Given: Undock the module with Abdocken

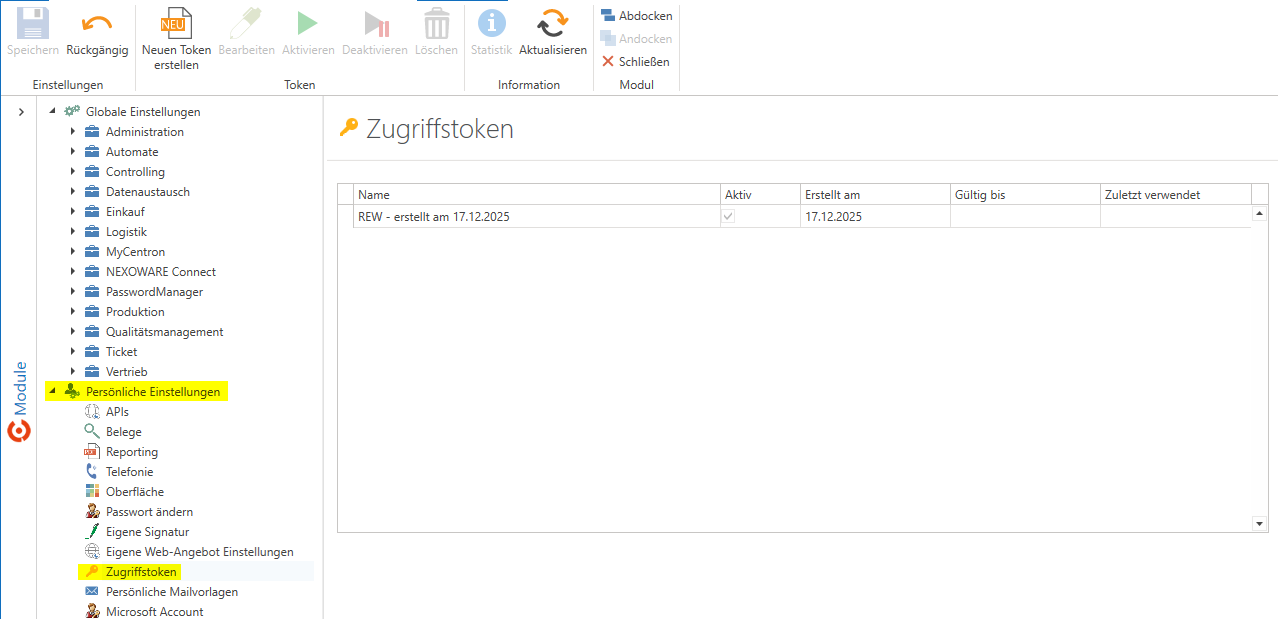Looking at the screenshot, I should coord(636,16).
